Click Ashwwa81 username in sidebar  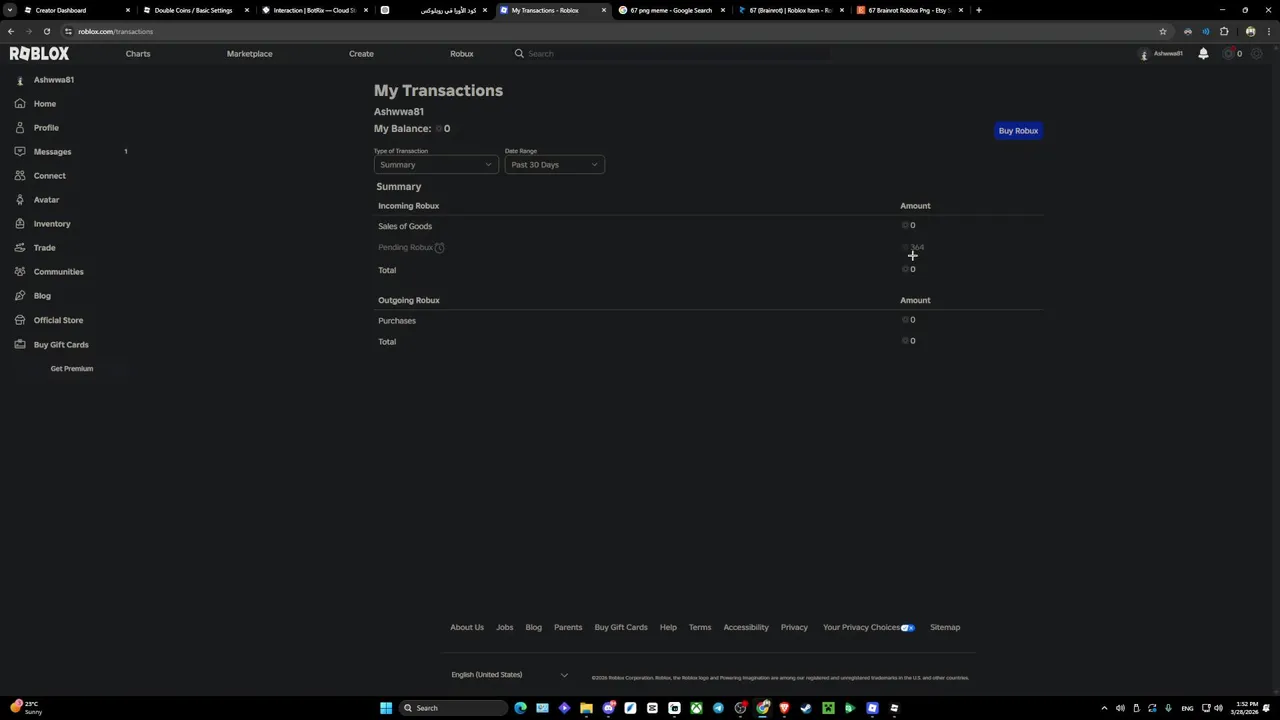click(x=54, y=79)
